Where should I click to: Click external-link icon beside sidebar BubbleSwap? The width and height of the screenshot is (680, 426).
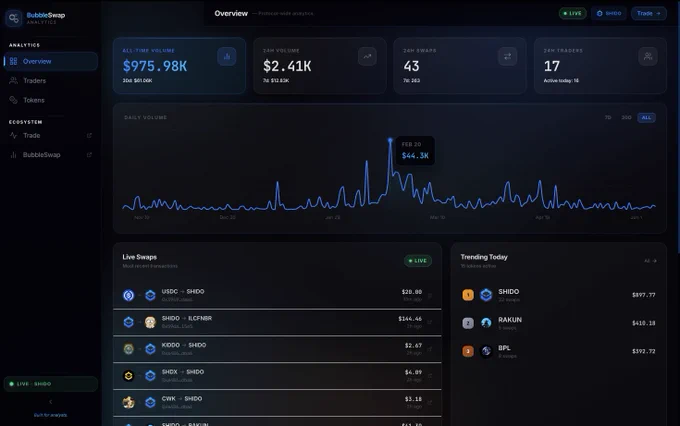click(x=89, y=155)
